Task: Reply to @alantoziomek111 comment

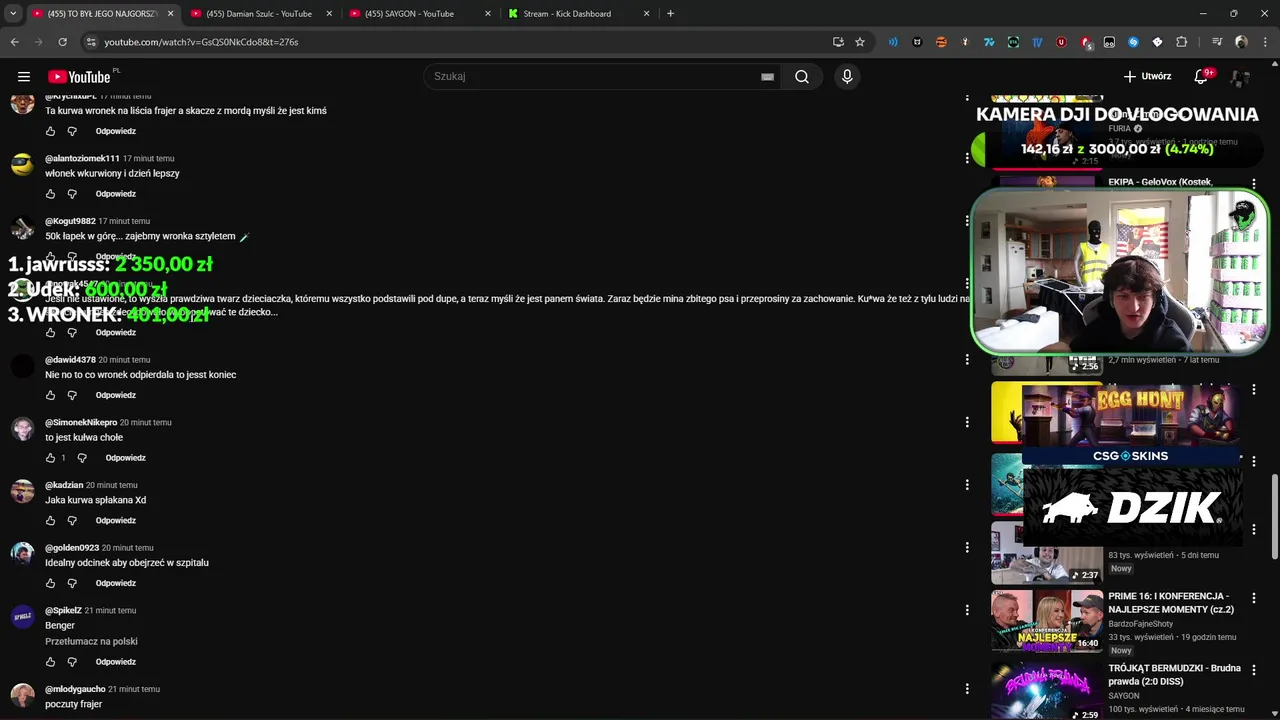Action: tap(116, 194)
